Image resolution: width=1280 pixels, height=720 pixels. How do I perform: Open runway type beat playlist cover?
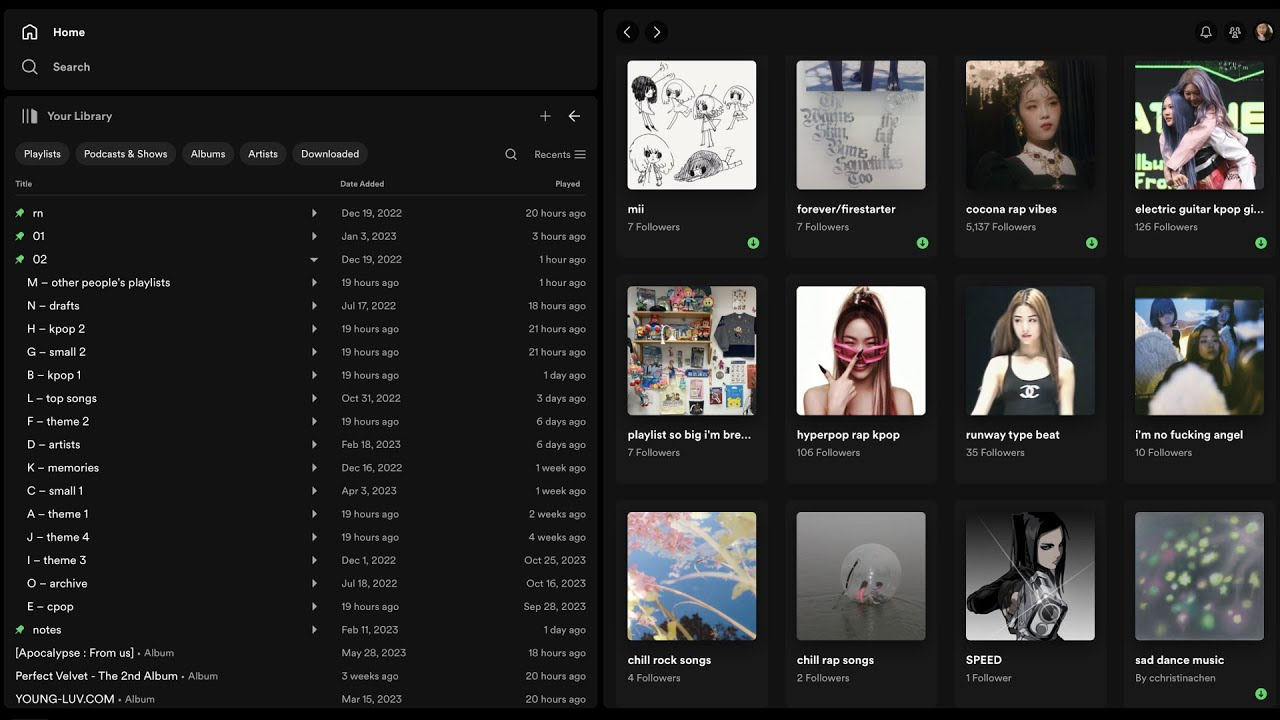(x=1030, y=351)
